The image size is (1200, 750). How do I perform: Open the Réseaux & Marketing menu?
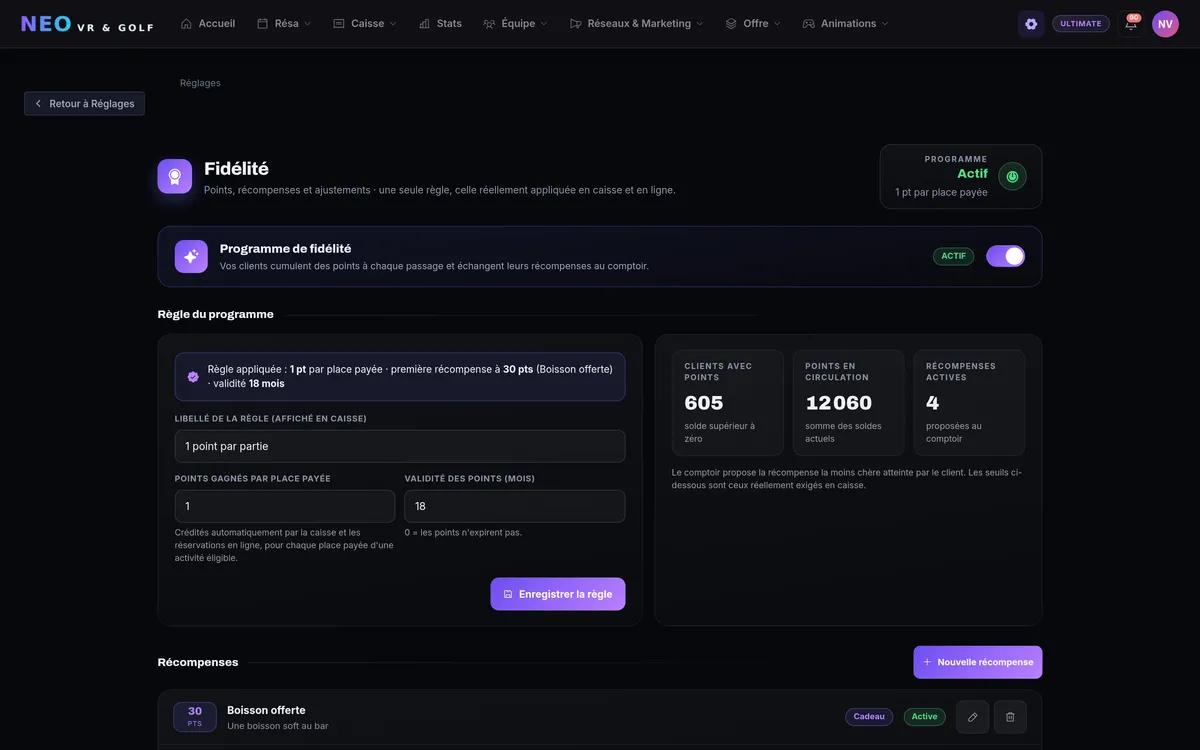tap(636, 23)
